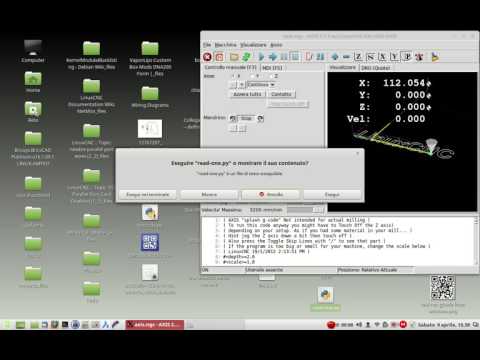Click the clock date in the system tray

[x=444, y=324]
